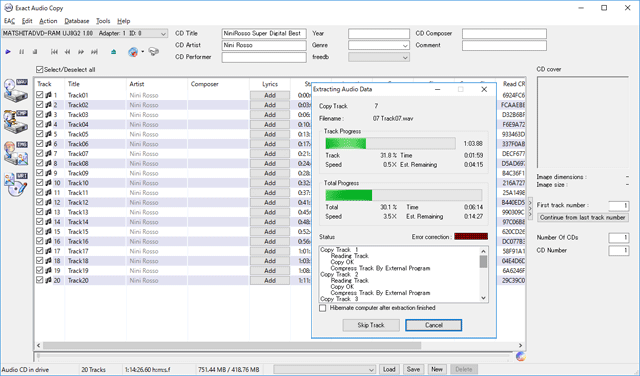Click track list right scroll arrow

(520, 345)
